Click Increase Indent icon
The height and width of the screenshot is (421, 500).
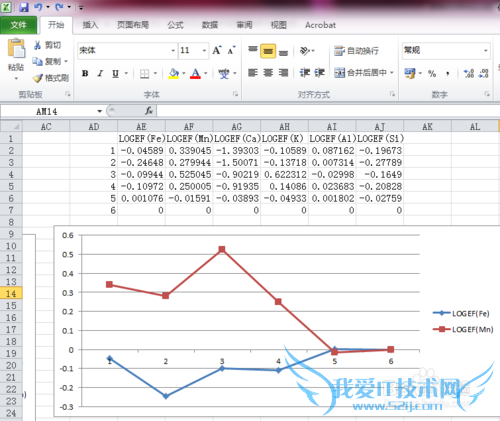click(x=320, y=73)
